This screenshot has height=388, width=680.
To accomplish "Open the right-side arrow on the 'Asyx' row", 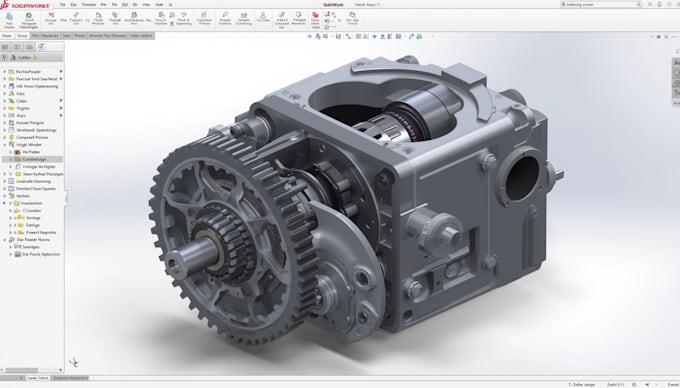I will pos(61,115).
